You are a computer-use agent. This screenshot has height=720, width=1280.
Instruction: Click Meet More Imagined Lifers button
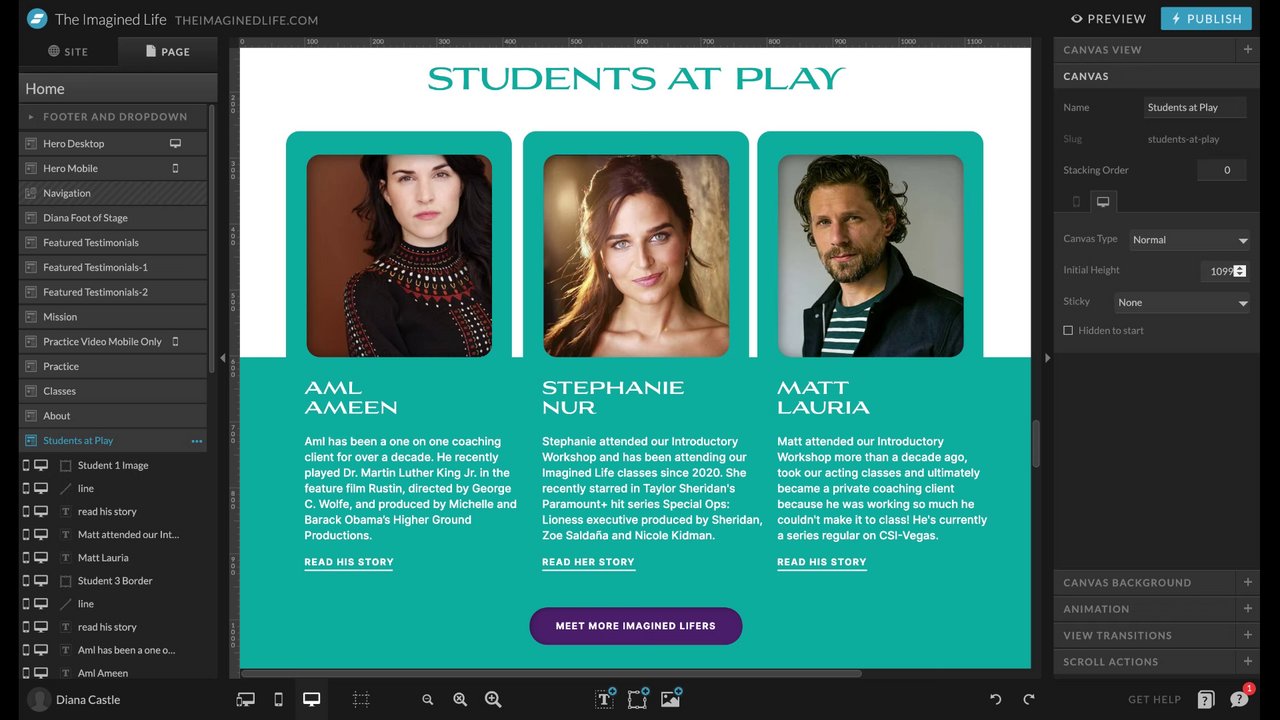636,626
